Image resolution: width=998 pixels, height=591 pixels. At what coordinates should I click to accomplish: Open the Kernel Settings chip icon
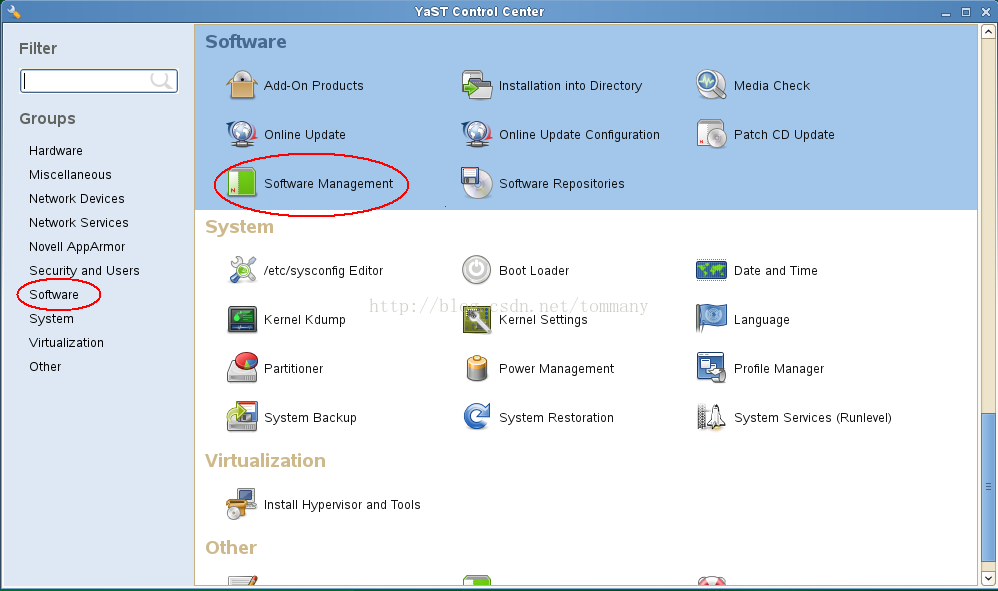click(x=477, y=319)
